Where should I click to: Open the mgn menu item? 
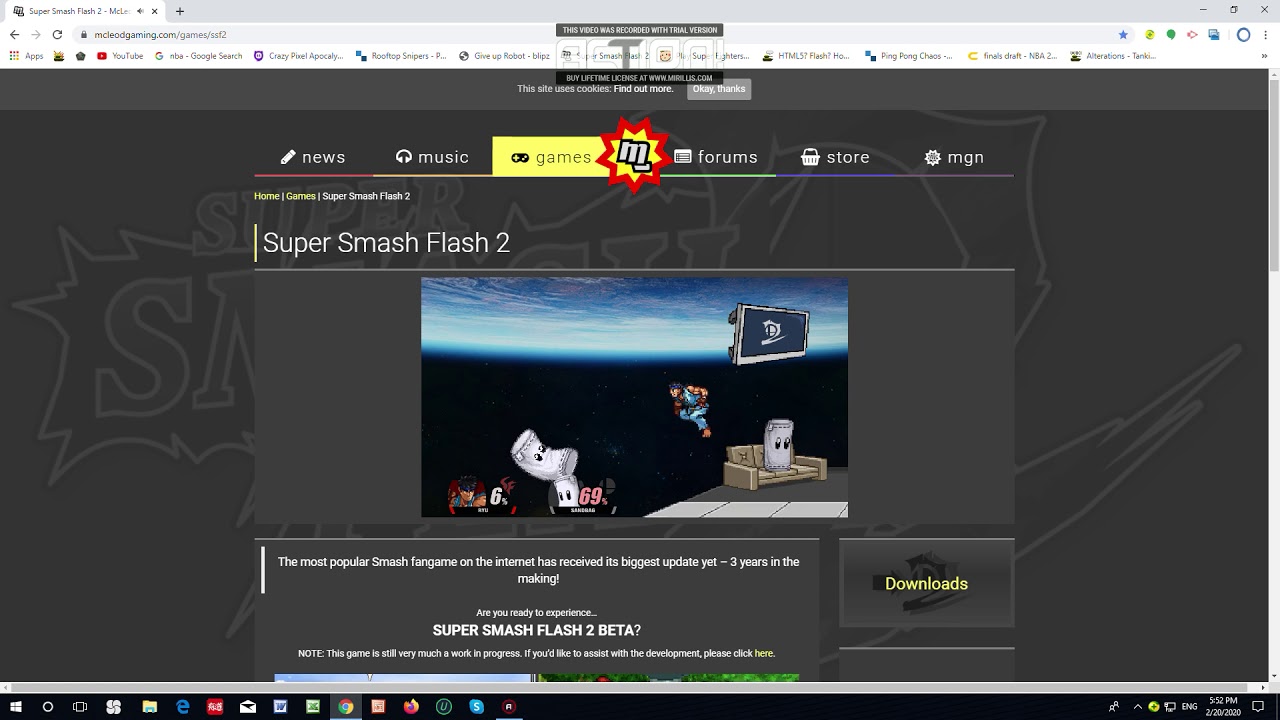pos(954,157)
